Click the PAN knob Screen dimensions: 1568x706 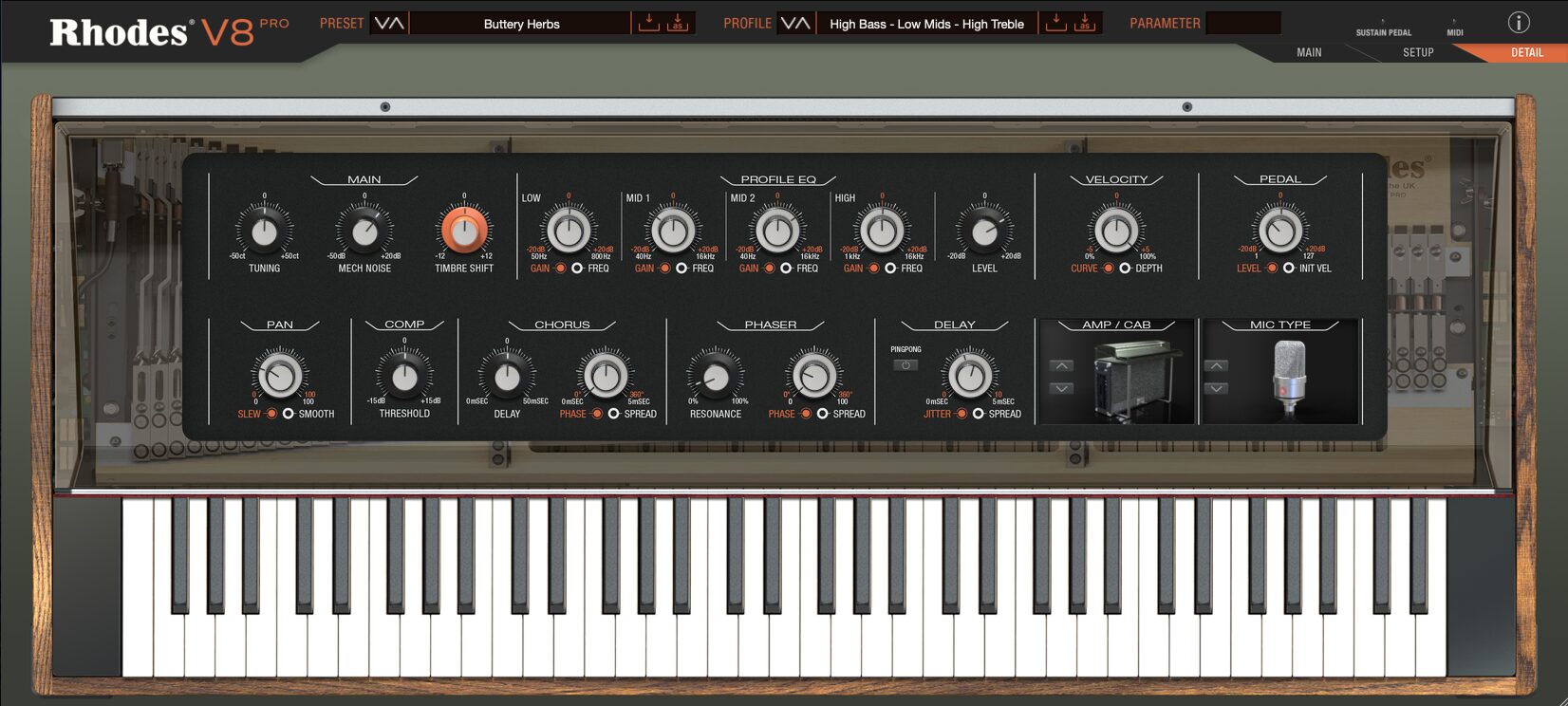pos(280,375)
